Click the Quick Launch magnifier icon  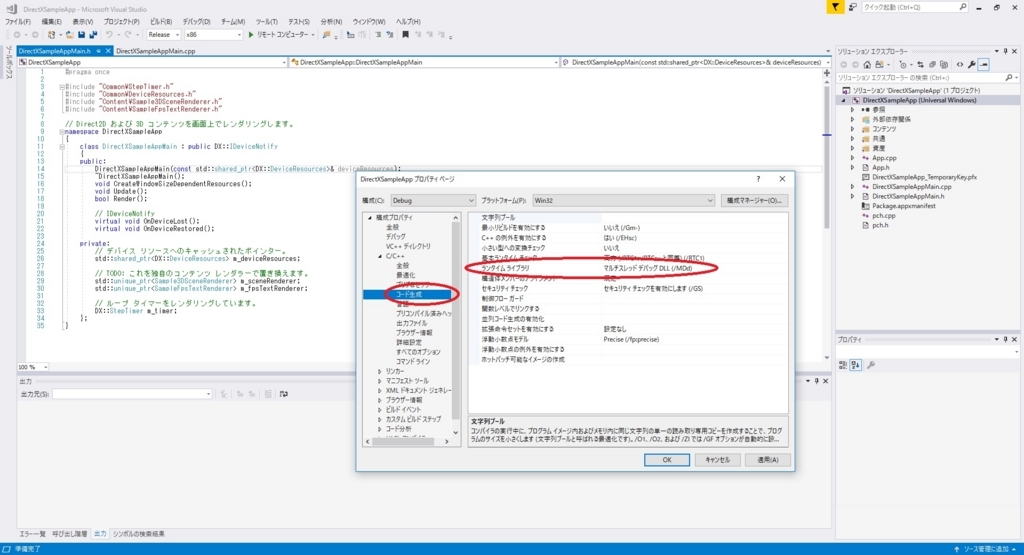coord(963,7)
